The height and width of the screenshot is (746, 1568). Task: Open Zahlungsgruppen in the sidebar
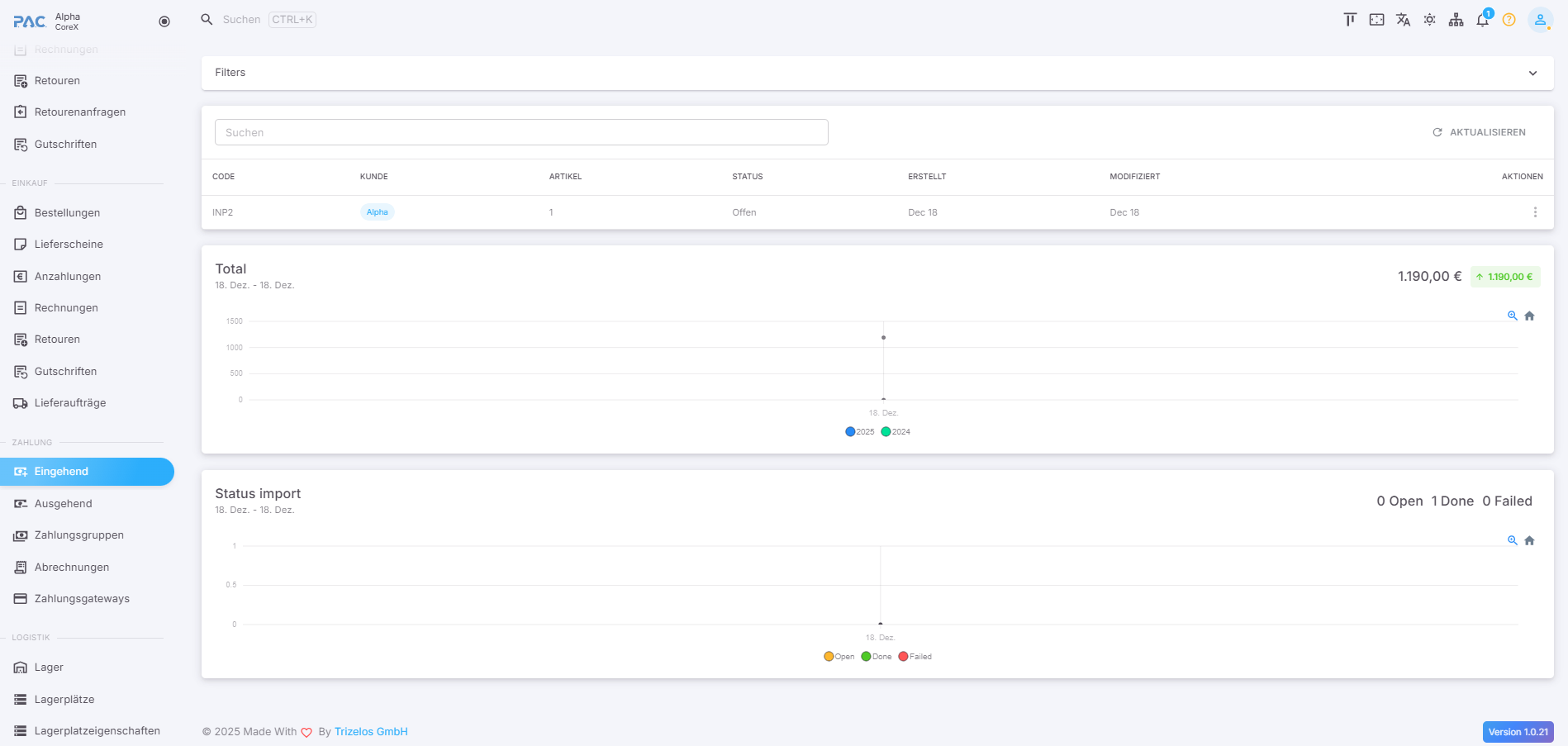[78, 535]
